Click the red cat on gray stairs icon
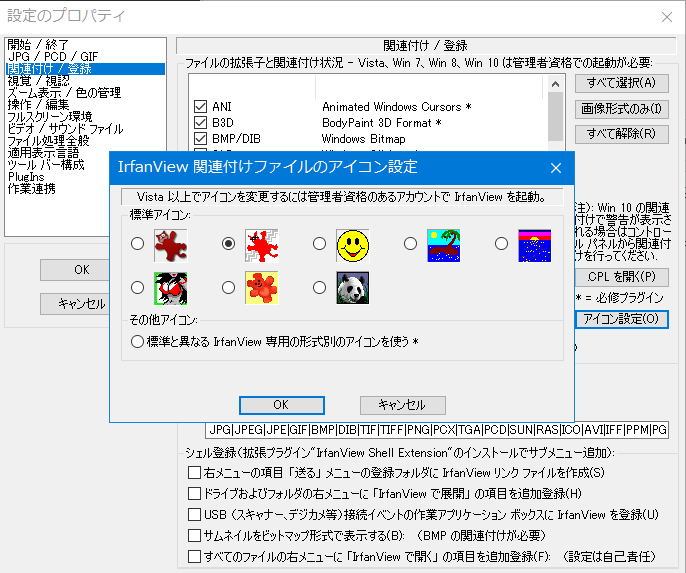Image resolution: width=686 pixels, height=573 pixels. 262,245
